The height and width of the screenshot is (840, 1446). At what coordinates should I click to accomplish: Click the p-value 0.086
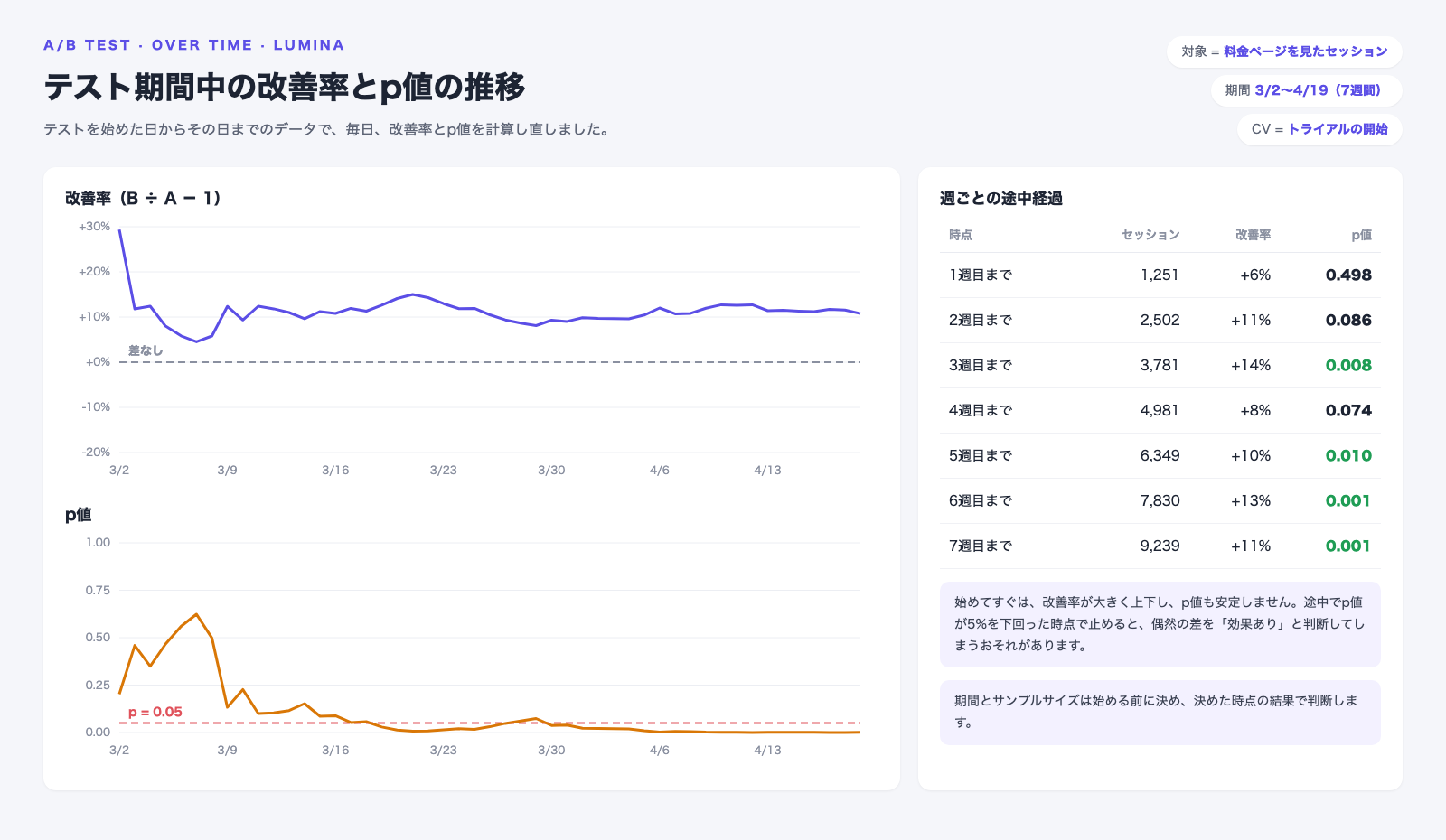point(1348,320)
